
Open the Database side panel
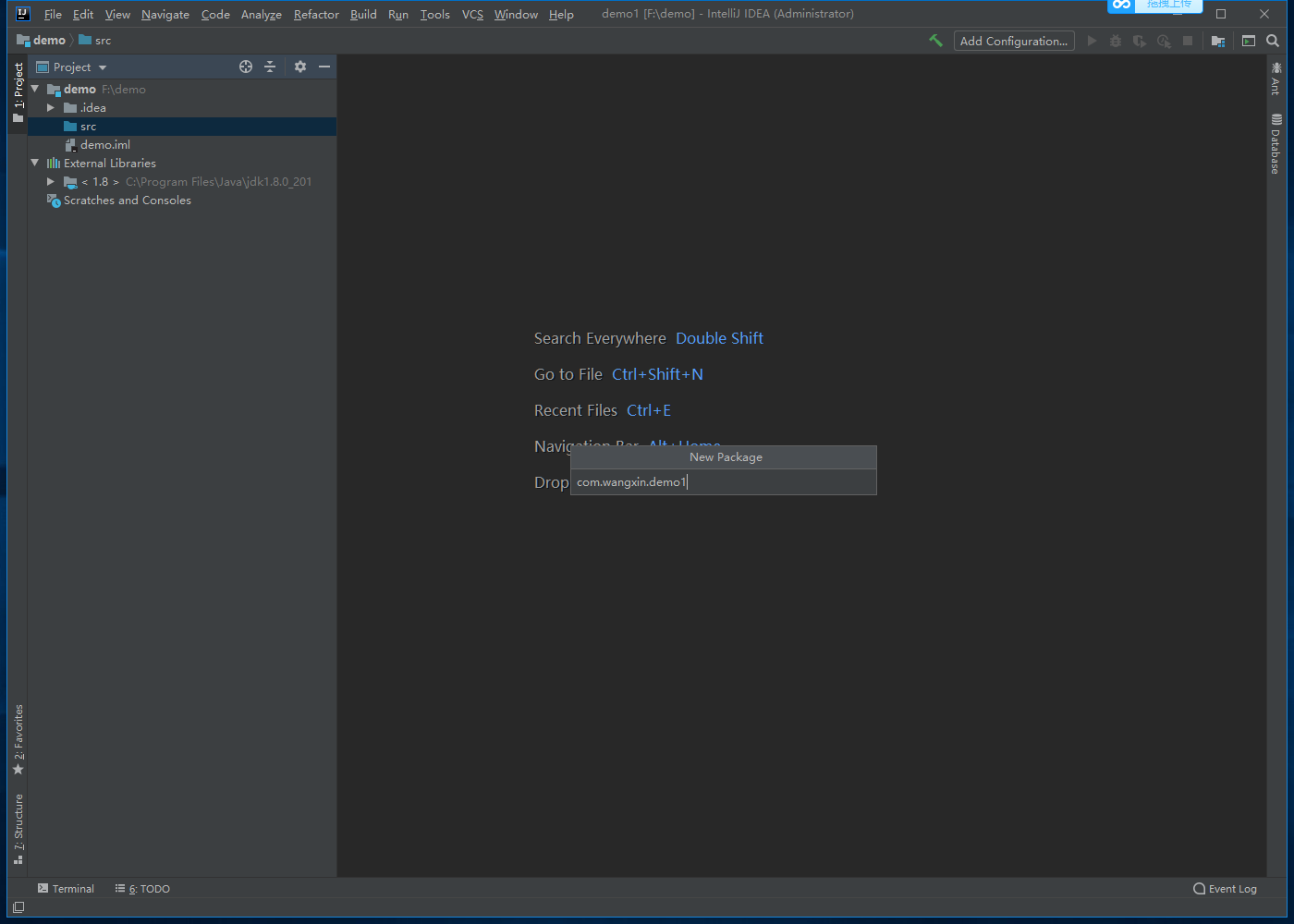(x=1276, y=143)
